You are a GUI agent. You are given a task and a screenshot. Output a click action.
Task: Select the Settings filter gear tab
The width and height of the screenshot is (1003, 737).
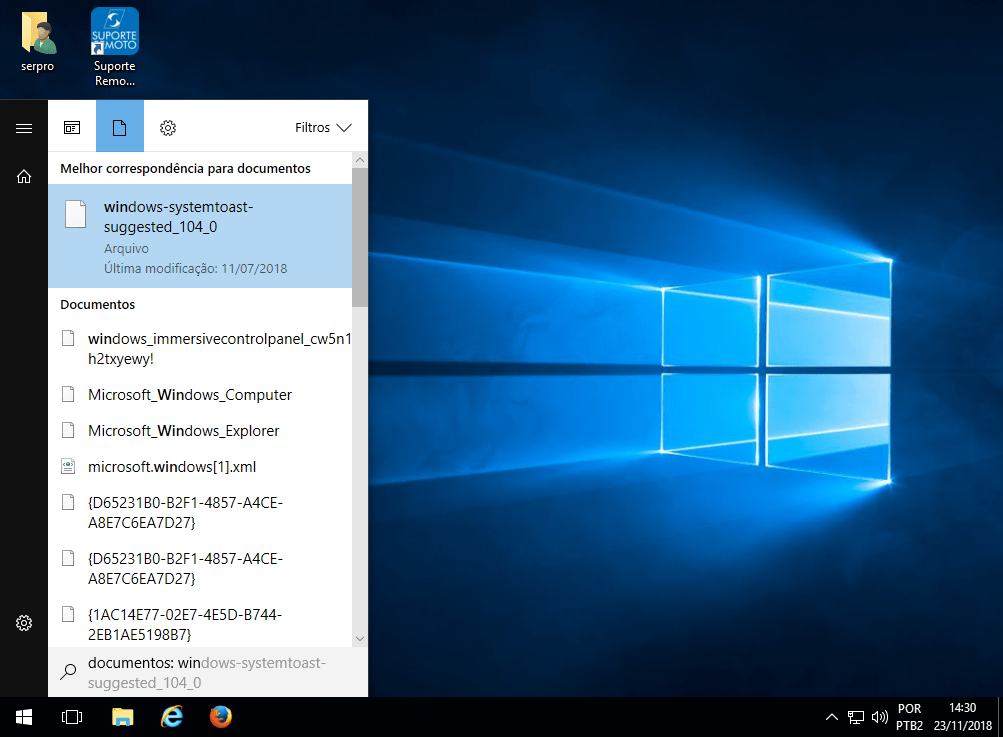tap(168, 128)
